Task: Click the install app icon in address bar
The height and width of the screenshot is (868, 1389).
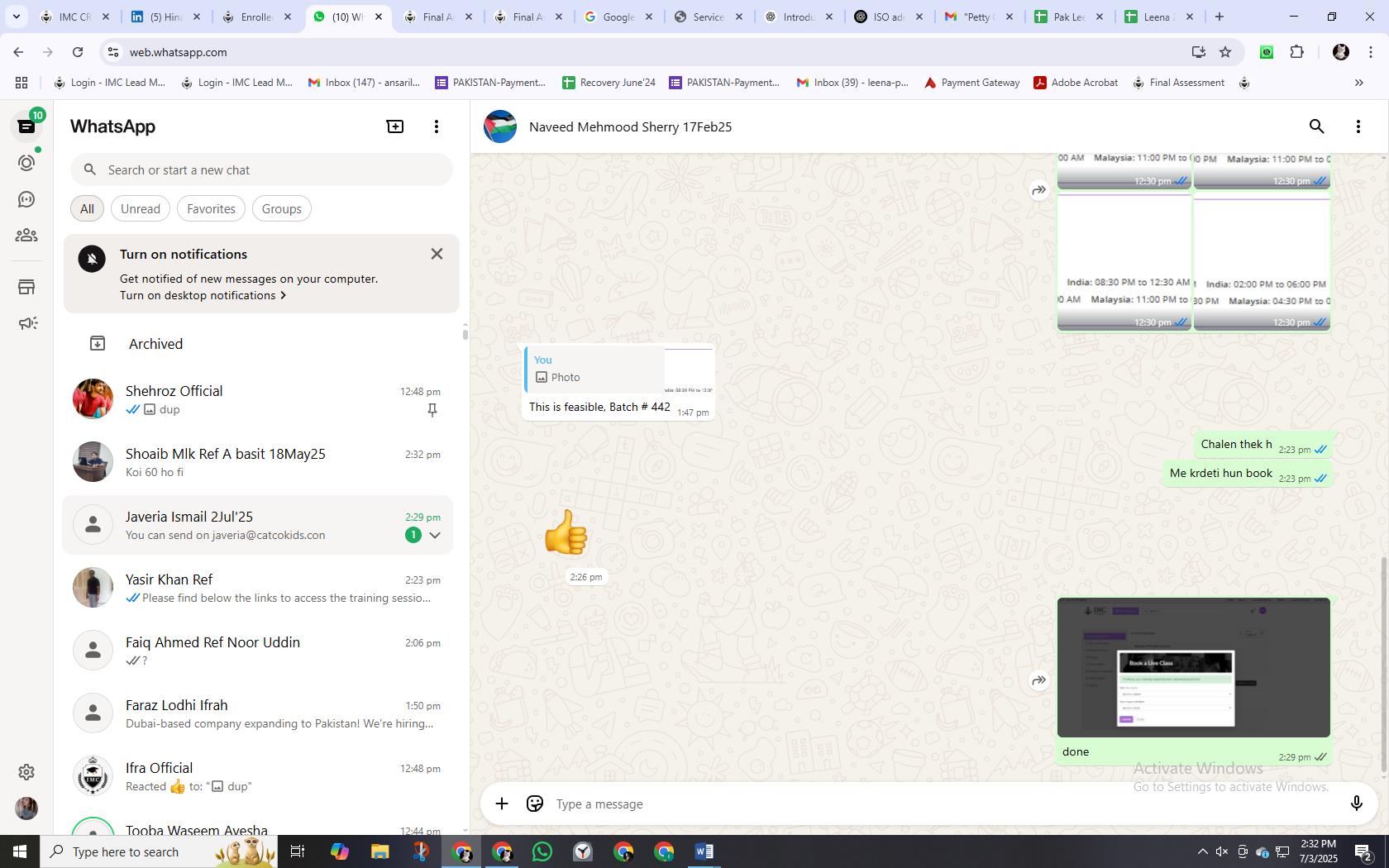Action: (1198, 52)
